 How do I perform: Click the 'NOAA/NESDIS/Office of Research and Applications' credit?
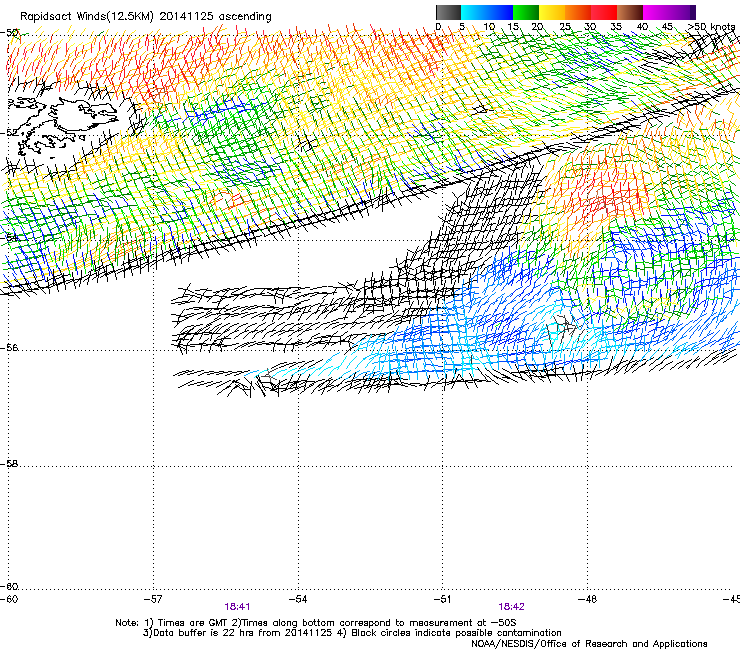coord(589,644)
